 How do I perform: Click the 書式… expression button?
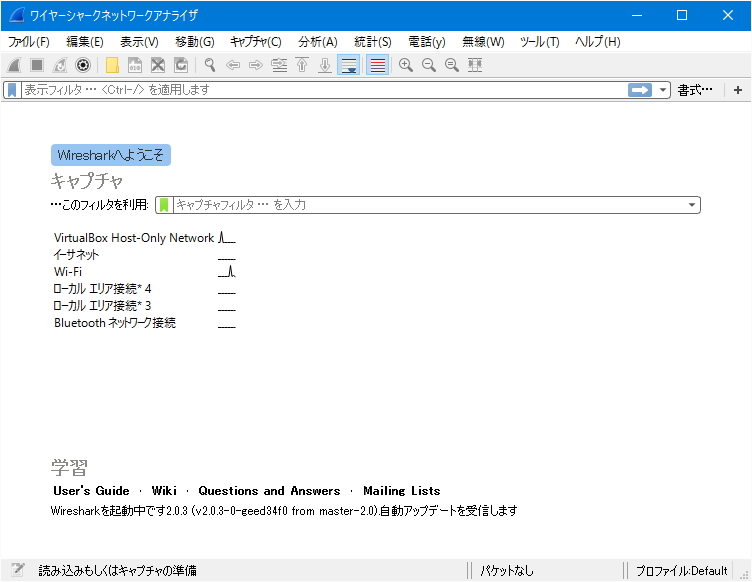coord(695,90)
